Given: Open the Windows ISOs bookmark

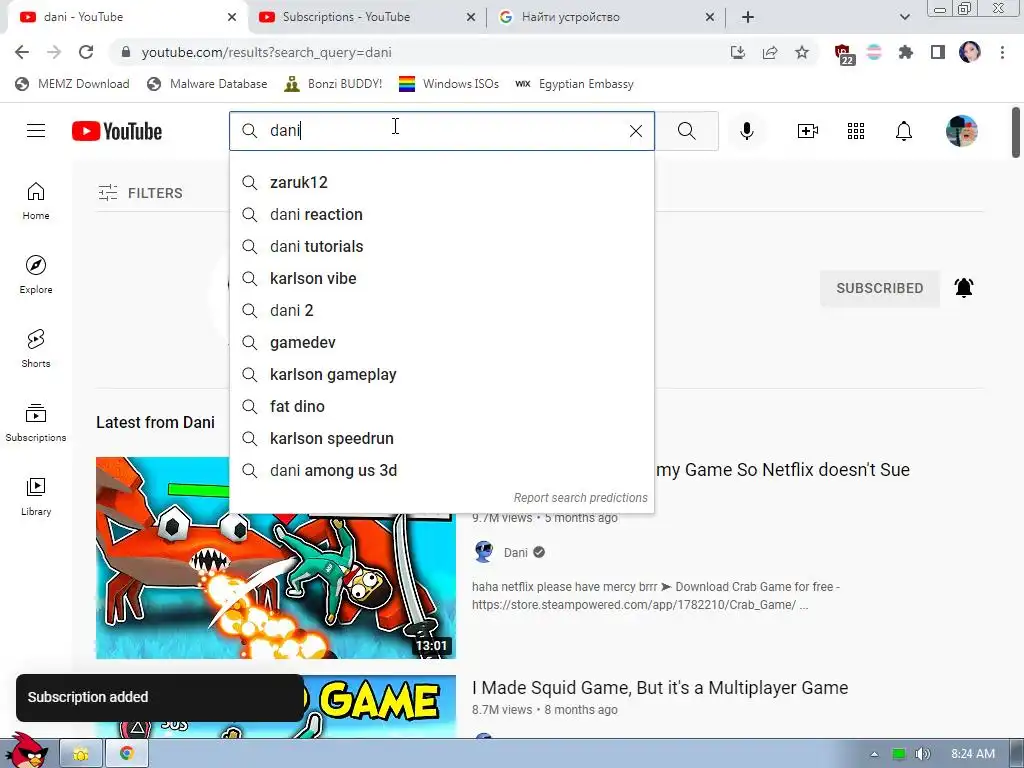Looking at the screenshot, I should (x=449, y=84).
